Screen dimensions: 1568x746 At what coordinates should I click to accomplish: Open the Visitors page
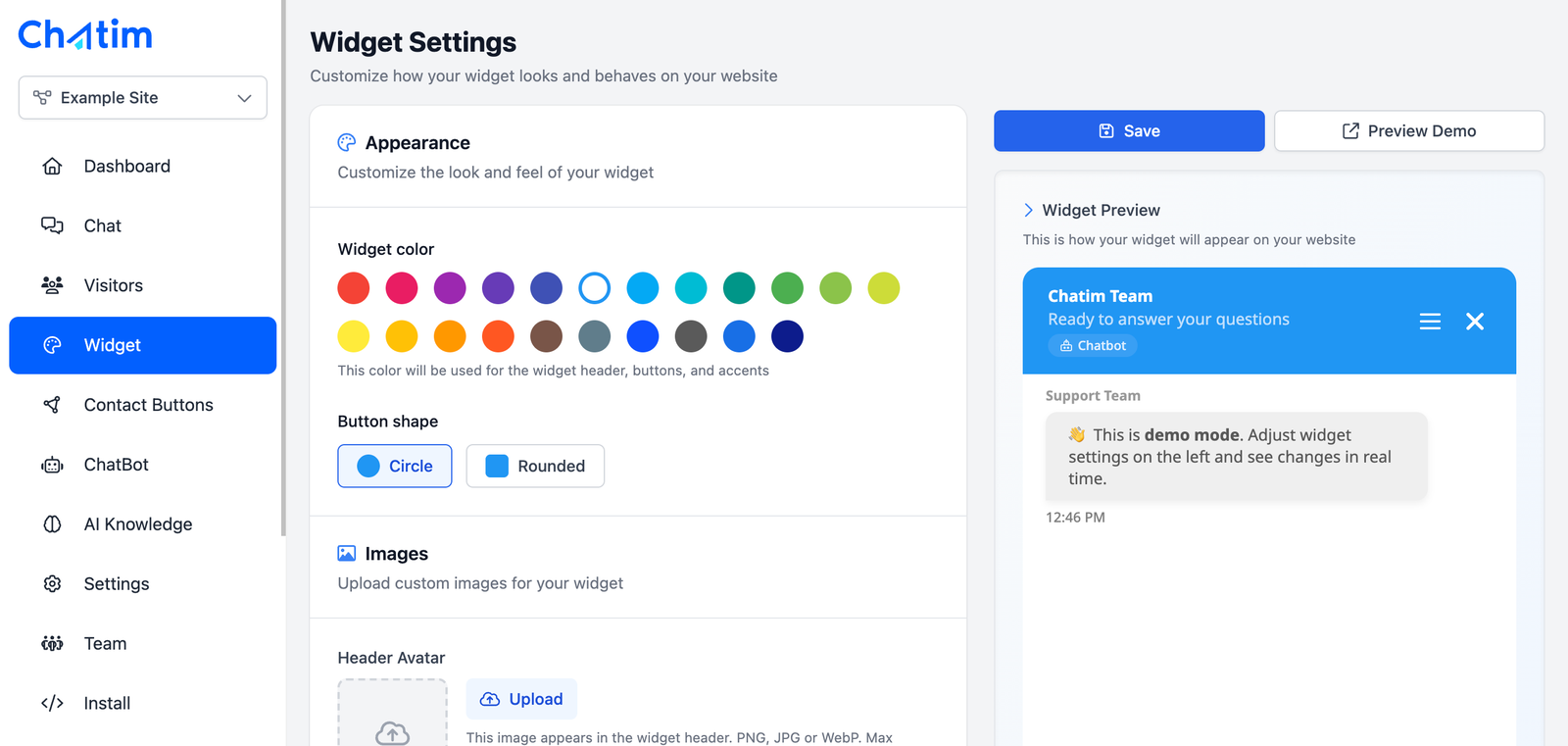pyautogui.click(x=143, y=286)
